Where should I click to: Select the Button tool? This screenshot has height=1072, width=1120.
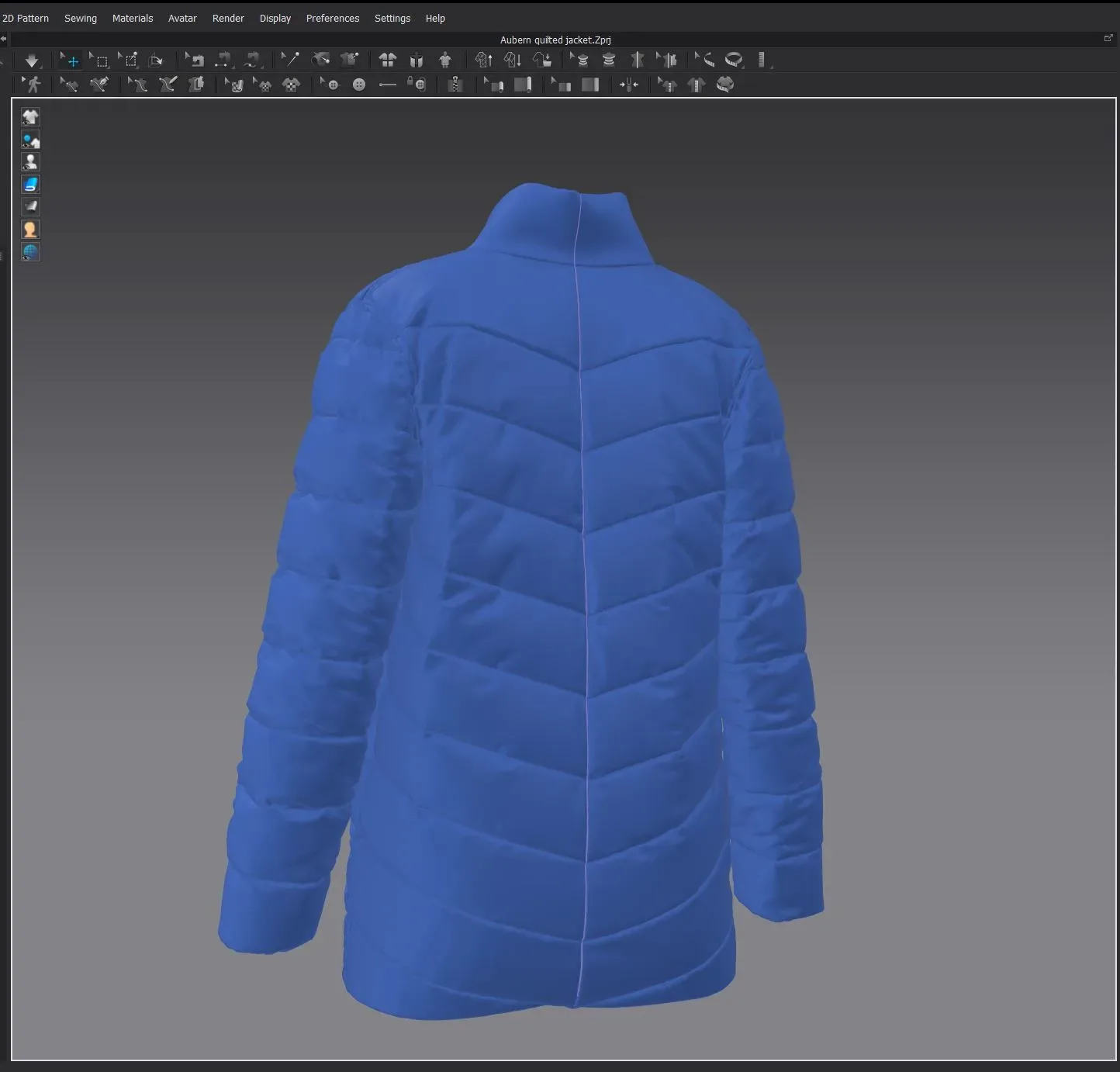click(359, 85)
